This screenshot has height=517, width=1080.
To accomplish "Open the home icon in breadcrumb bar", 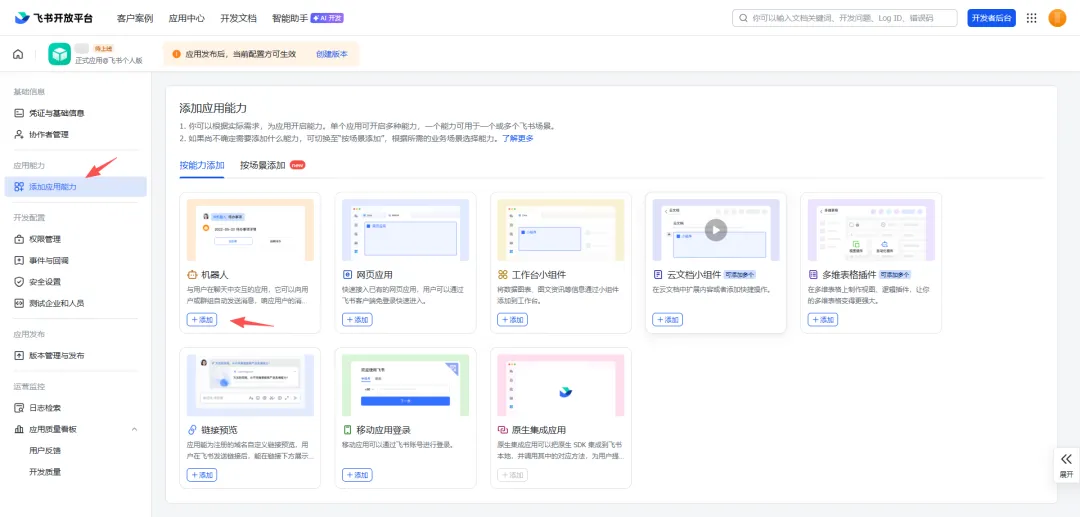I will (18, 54).
